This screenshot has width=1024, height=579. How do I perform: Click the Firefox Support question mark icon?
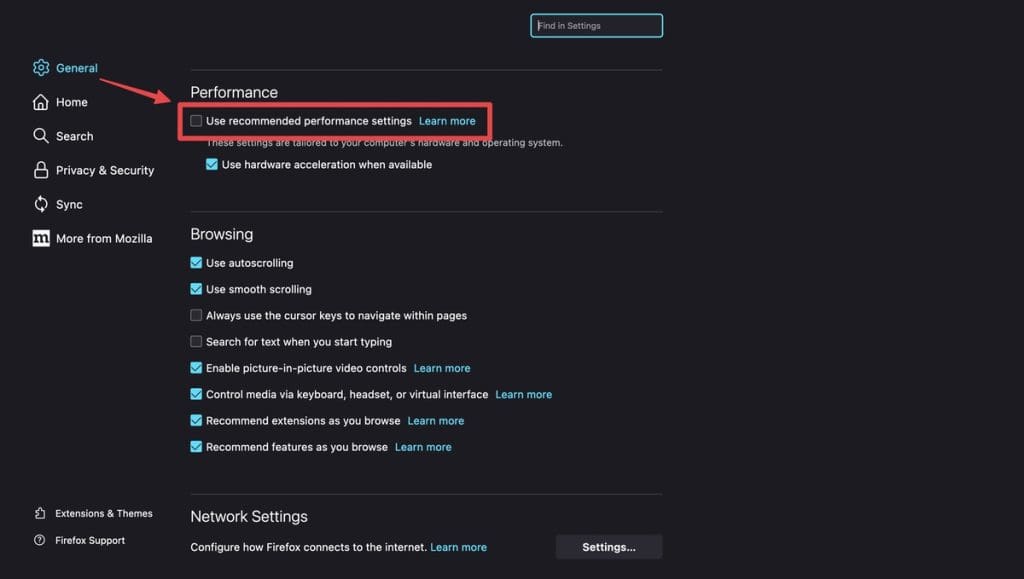click(40, 540)
